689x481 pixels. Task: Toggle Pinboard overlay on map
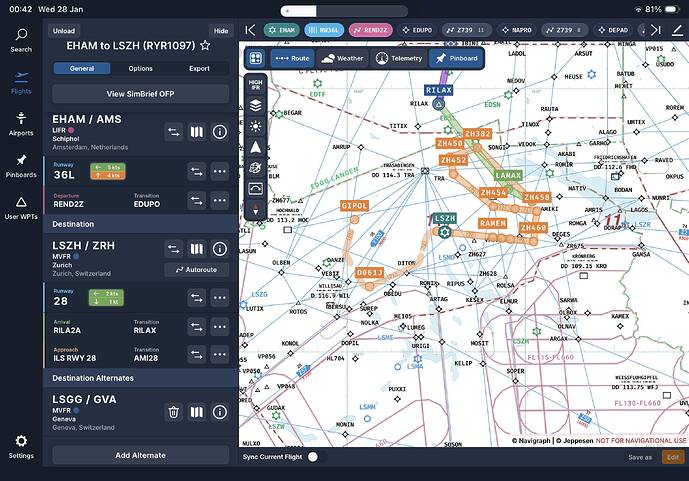click(x=457, y=58)
